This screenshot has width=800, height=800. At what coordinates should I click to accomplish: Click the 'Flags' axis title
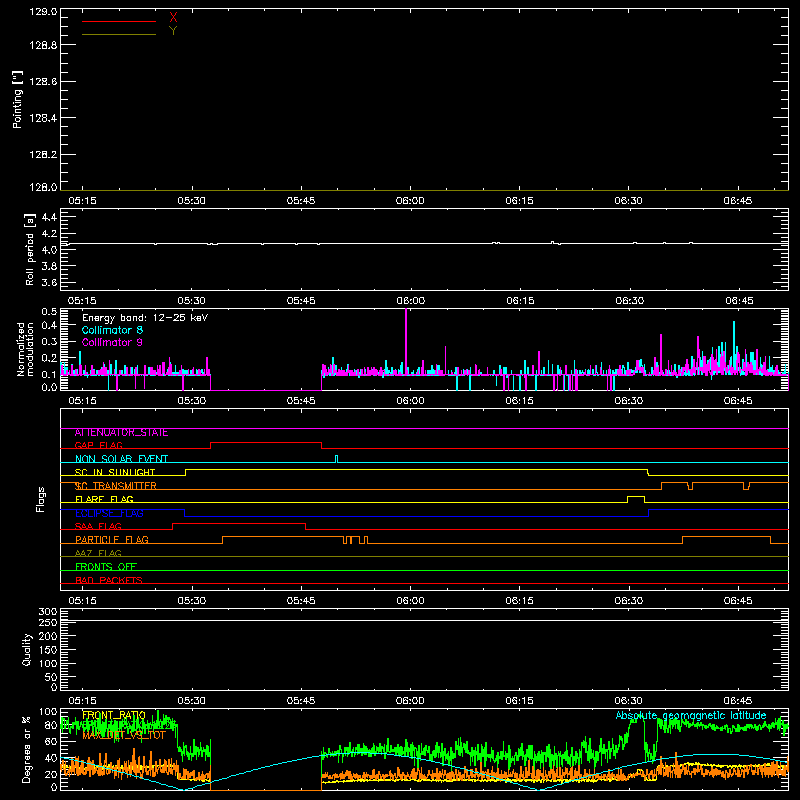point(40,499)
